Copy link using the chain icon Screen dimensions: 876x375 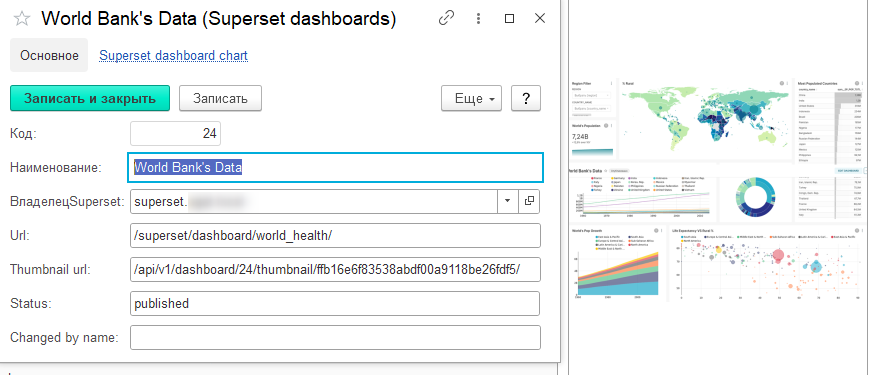point(446,18)
